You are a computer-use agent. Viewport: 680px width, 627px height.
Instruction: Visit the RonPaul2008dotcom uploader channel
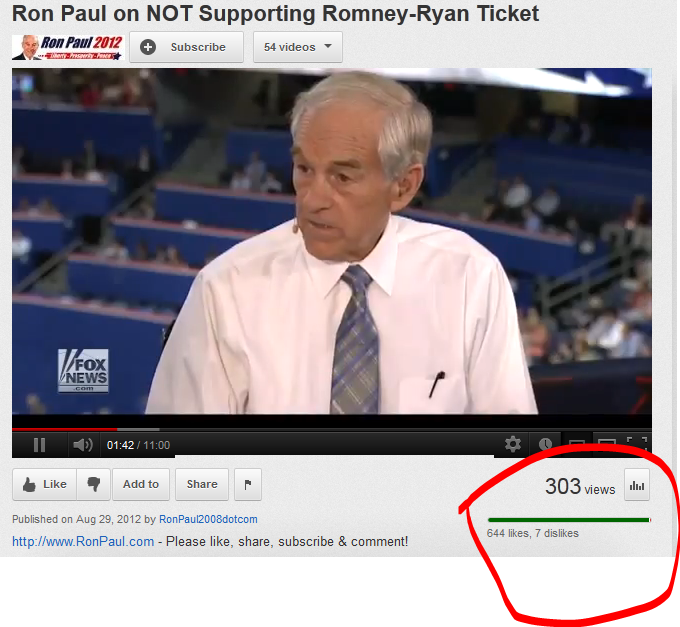pos(208,519)
